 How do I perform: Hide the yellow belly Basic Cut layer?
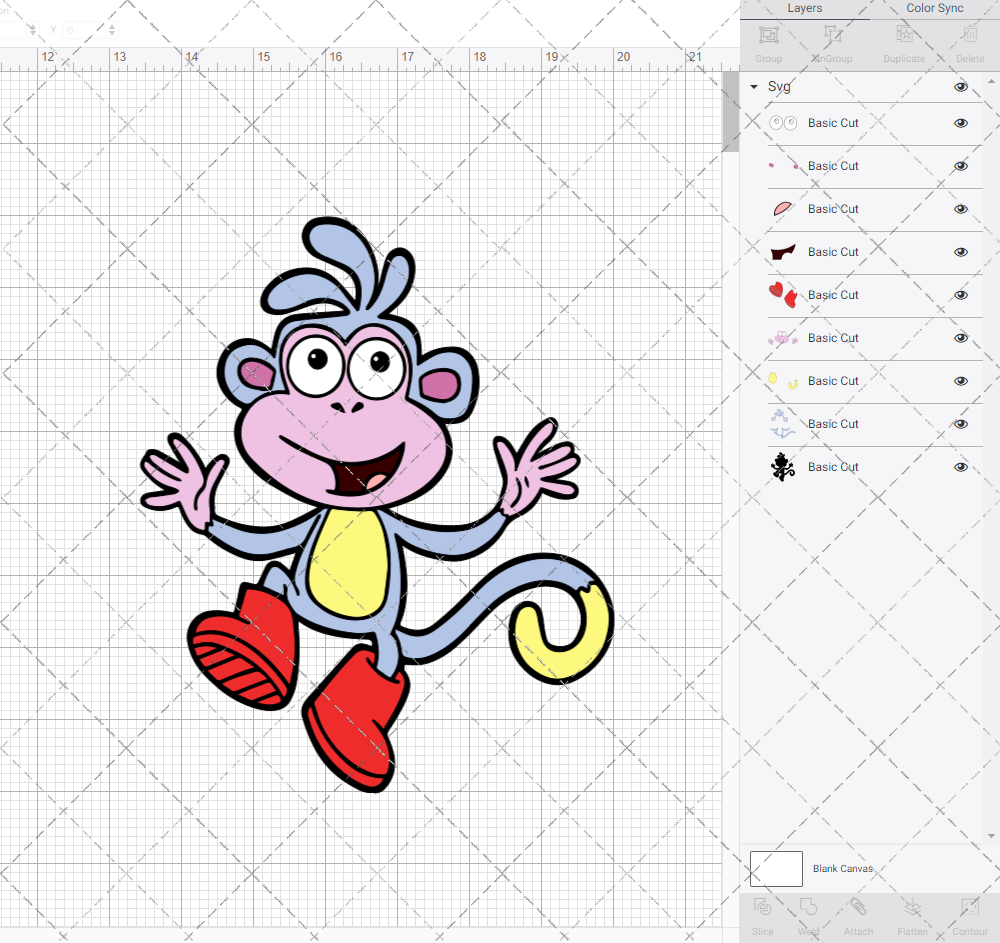pyautogui.click(x=960, y=381)
